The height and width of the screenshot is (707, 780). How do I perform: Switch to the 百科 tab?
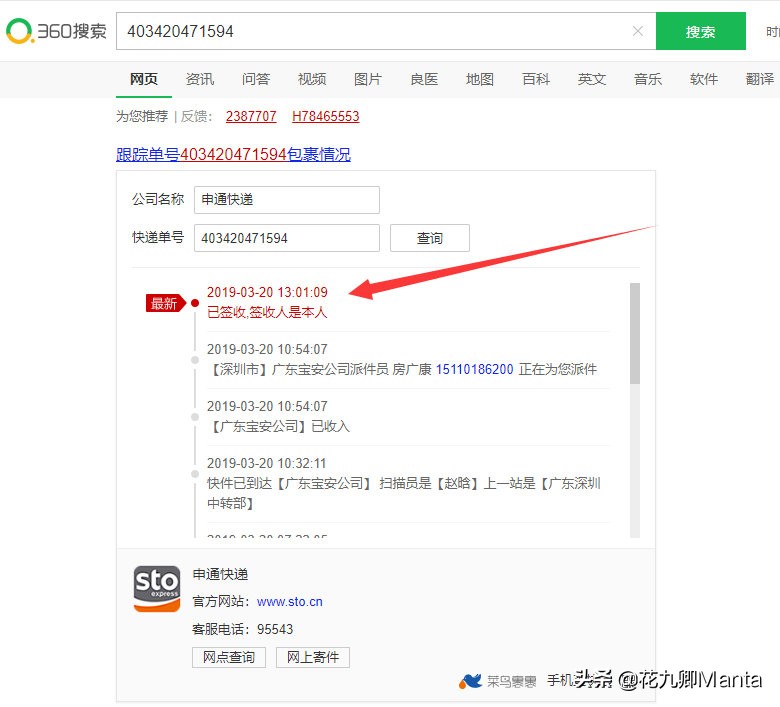(536, 79)
